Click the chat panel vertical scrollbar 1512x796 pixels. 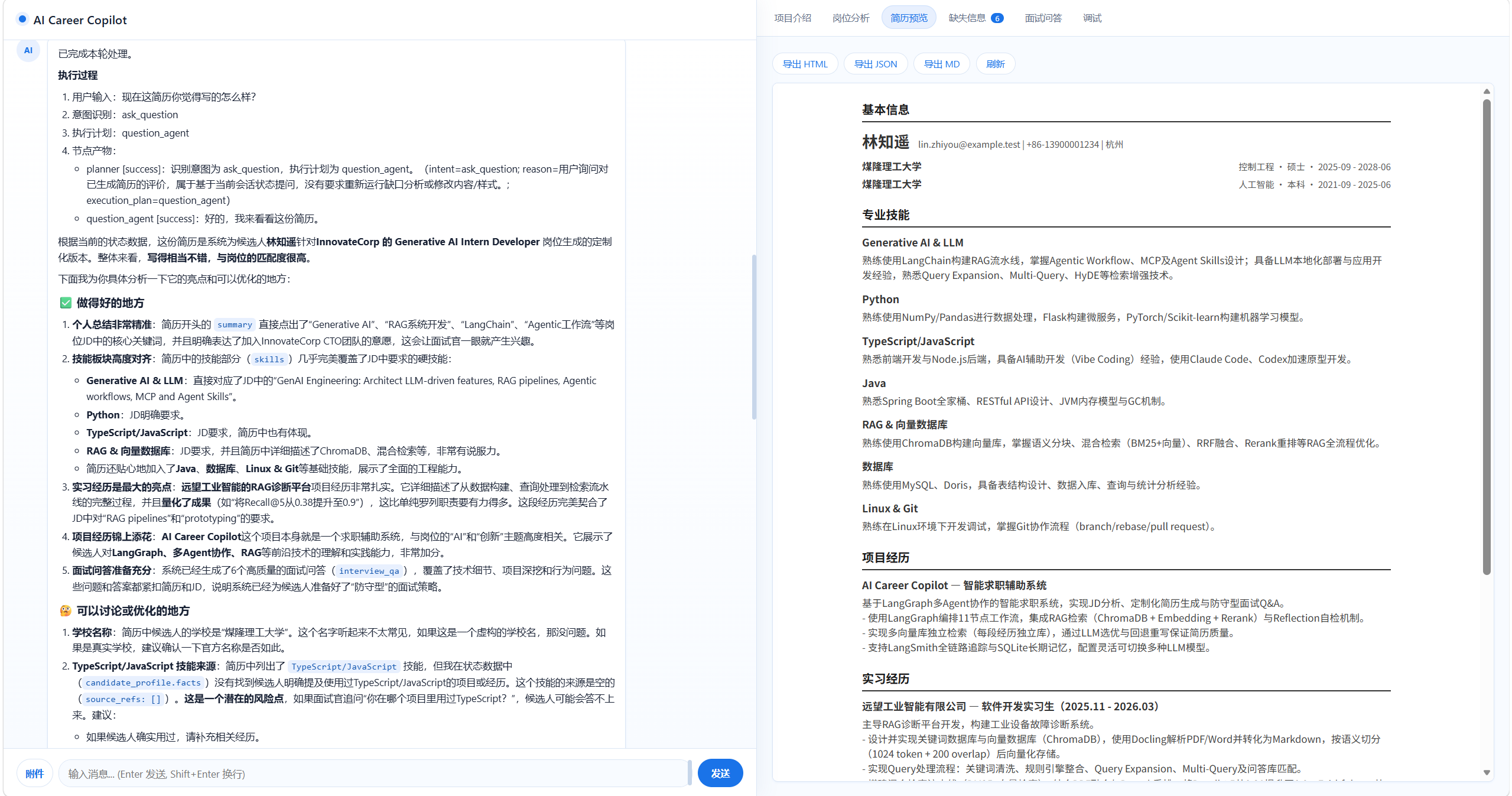(x=754, y=337)
